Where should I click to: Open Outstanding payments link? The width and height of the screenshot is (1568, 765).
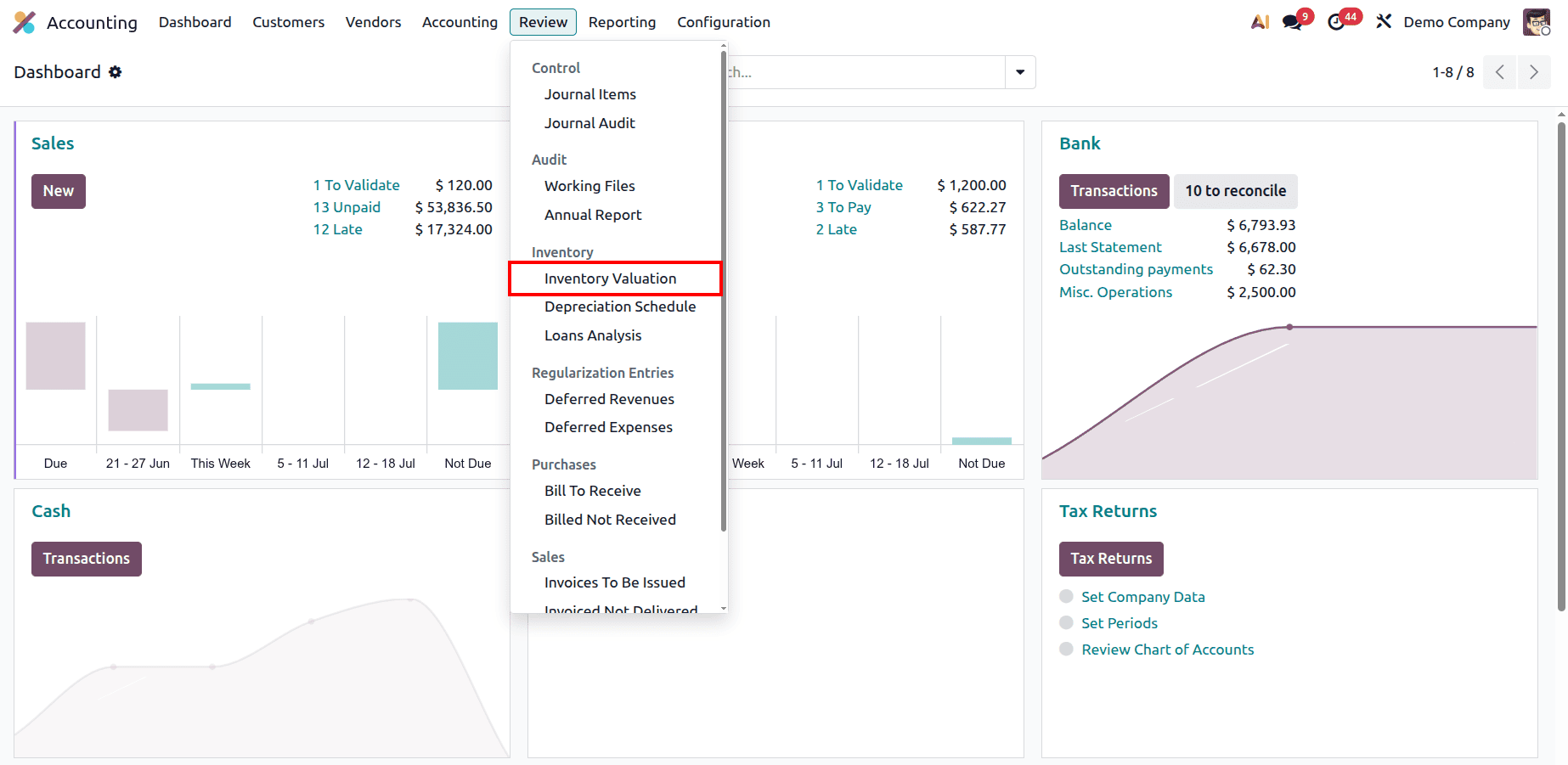pos(1136,269)
